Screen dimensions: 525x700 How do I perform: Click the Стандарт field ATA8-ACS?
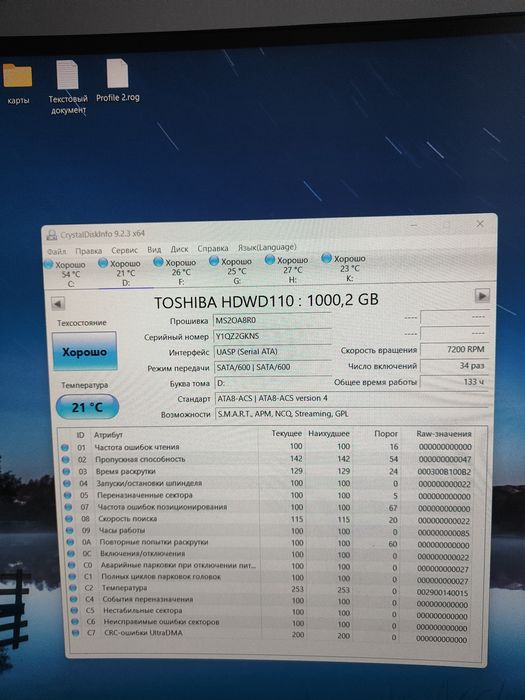pyautogui.click(x=353, y=398)
